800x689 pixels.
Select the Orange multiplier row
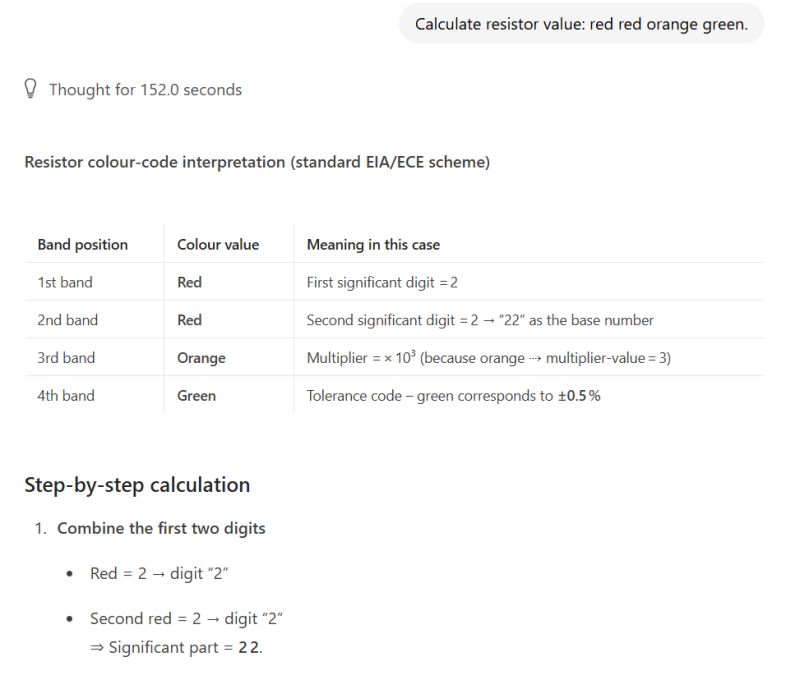click(x=201, y=357)
